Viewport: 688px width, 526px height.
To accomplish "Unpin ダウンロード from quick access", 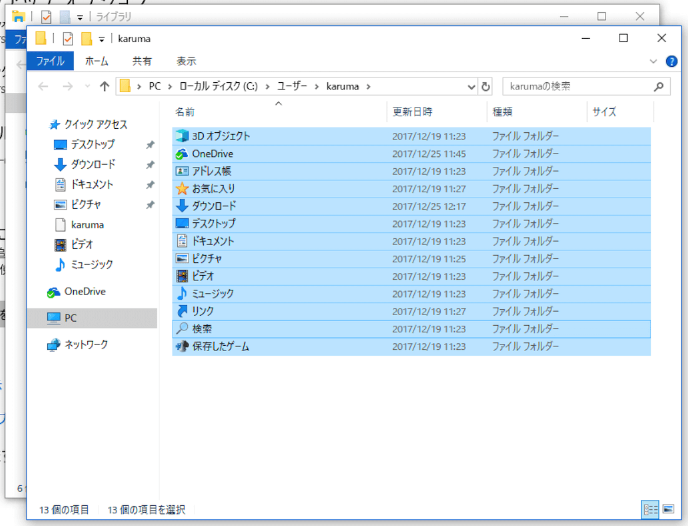I will click(x=150, y=165).
